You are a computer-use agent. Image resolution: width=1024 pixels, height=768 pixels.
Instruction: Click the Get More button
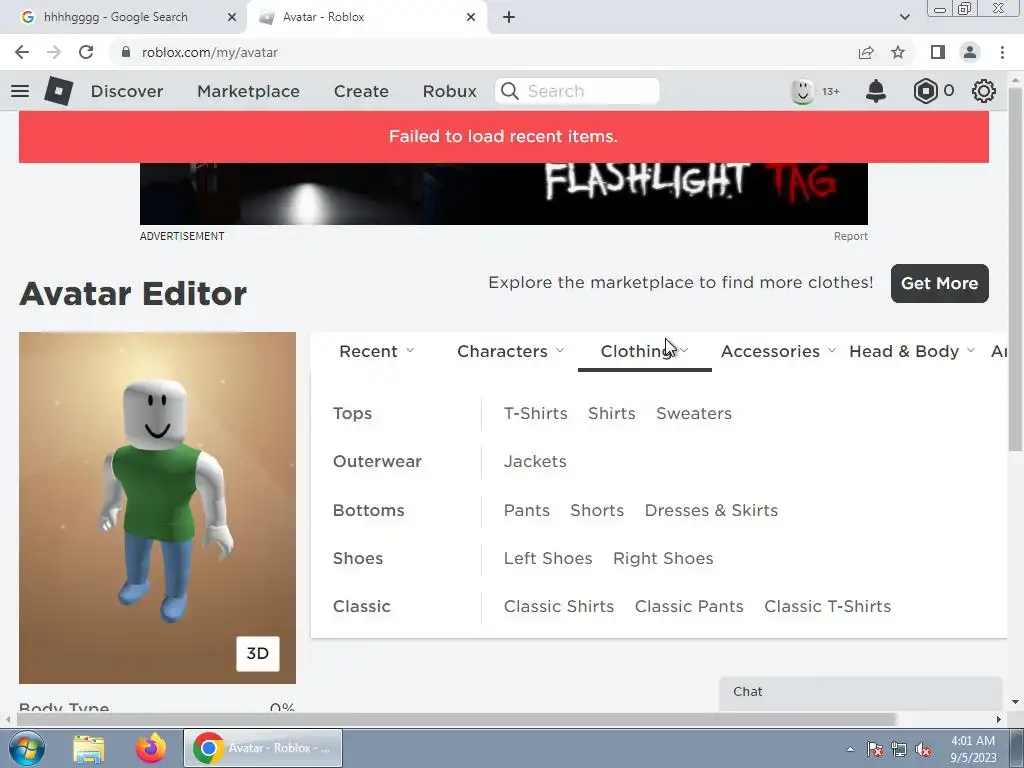[x=939, y=283]
